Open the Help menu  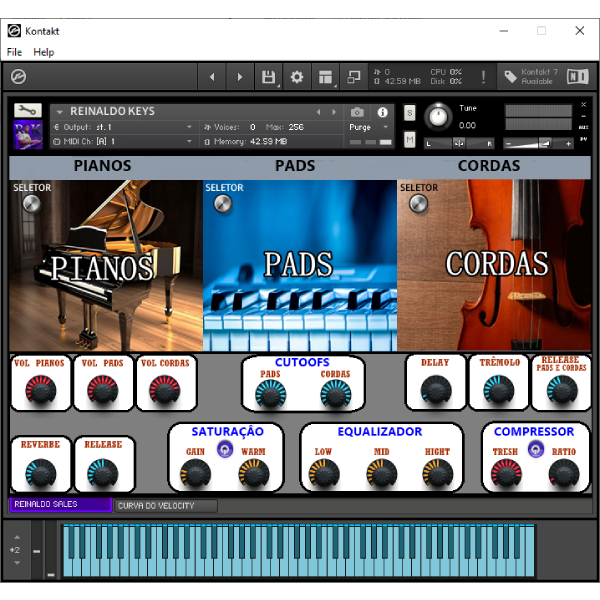point(44,52)
